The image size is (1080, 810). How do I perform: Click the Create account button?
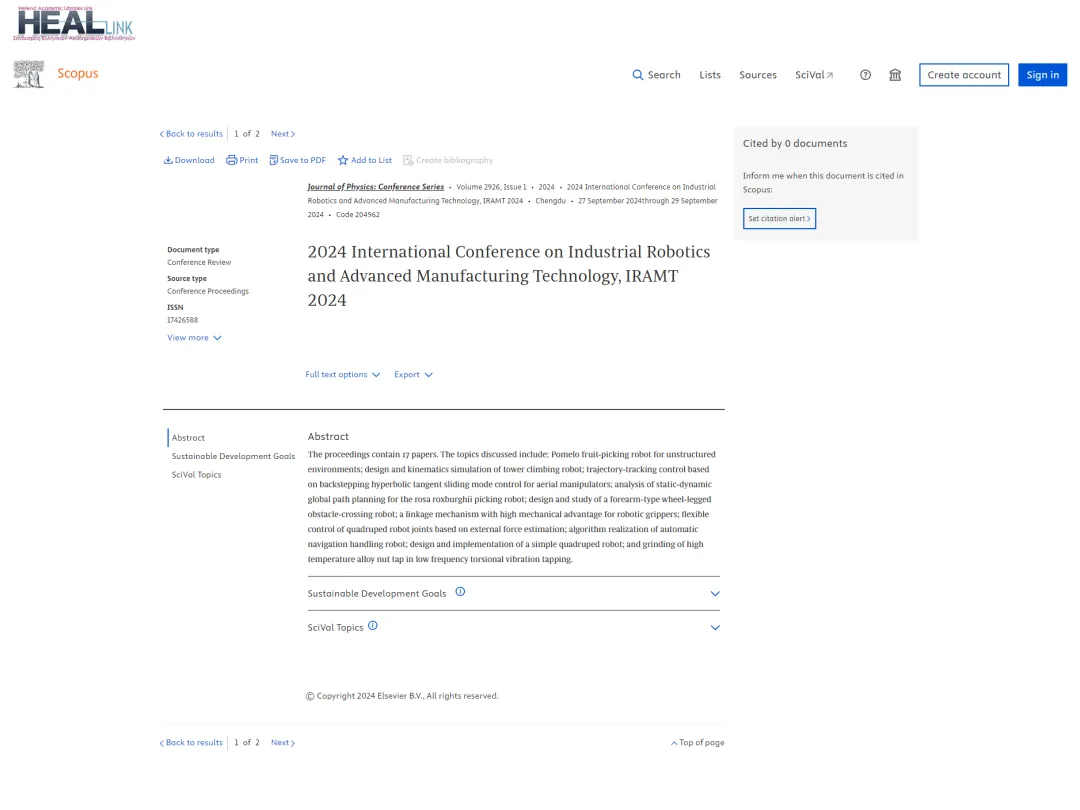[964, 75]
